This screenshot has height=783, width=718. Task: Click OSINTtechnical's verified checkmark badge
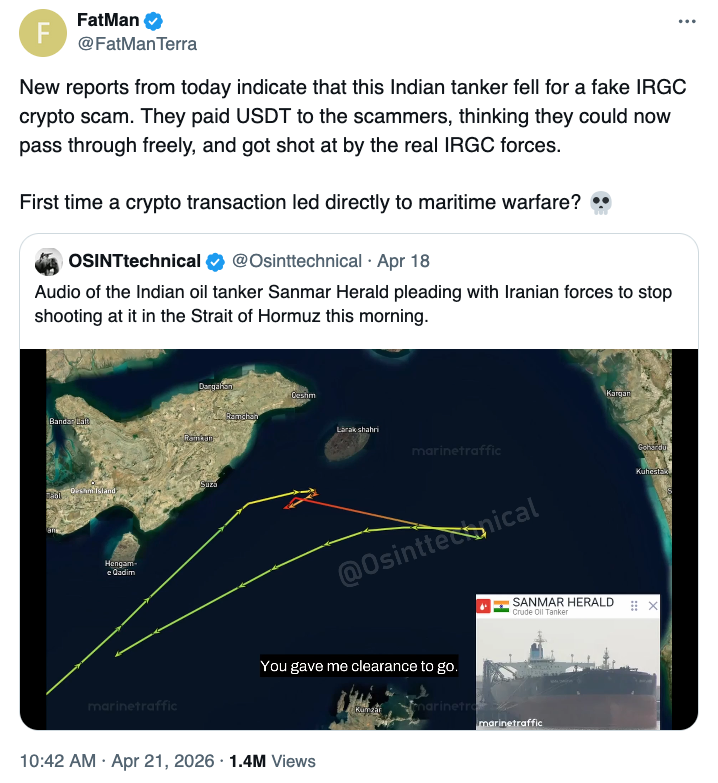point(215,262)
